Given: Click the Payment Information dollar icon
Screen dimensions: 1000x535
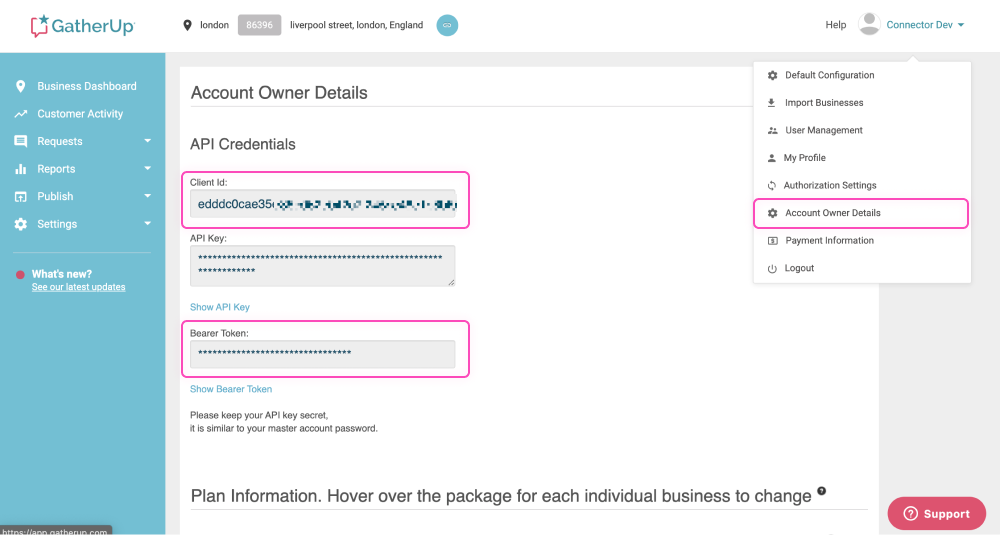Looking at the screenshot, I should pyautogui.click(x=771, y=241).
